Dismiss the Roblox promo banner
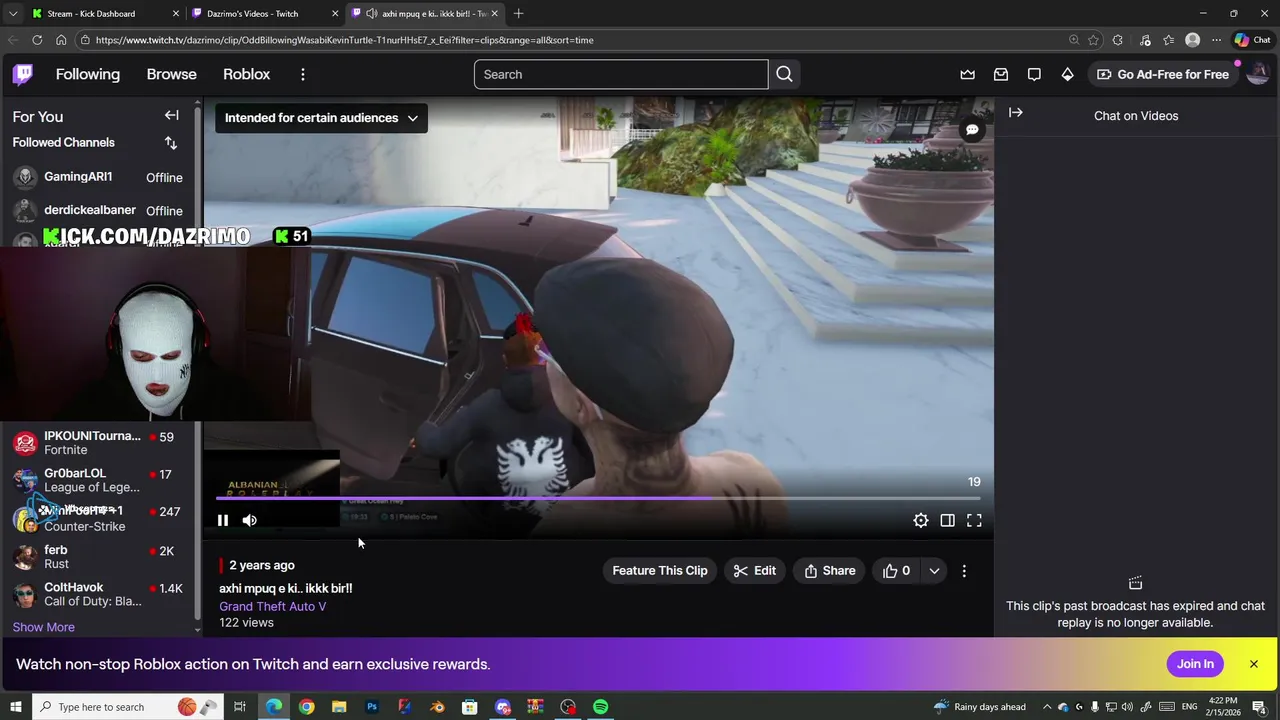This screenshot has height=720, width=1280. [x=1253, y=664]
